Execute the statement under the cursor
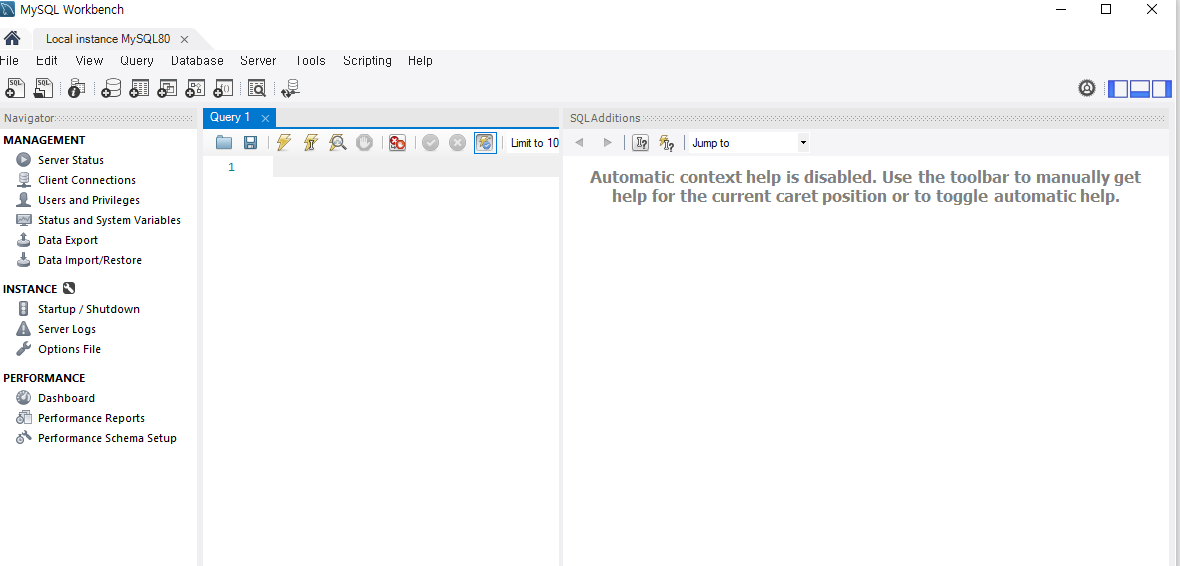1180x566 pixels. 311,142
